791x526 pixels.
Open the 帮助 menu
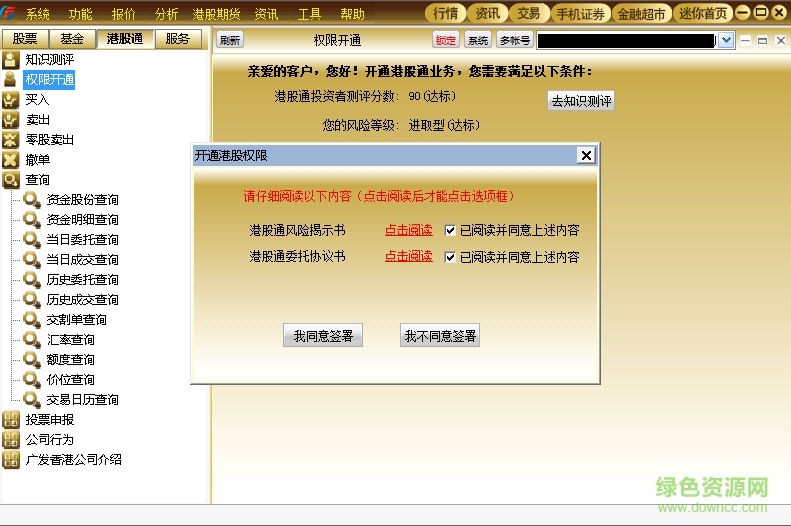click(x=353, y=14)
